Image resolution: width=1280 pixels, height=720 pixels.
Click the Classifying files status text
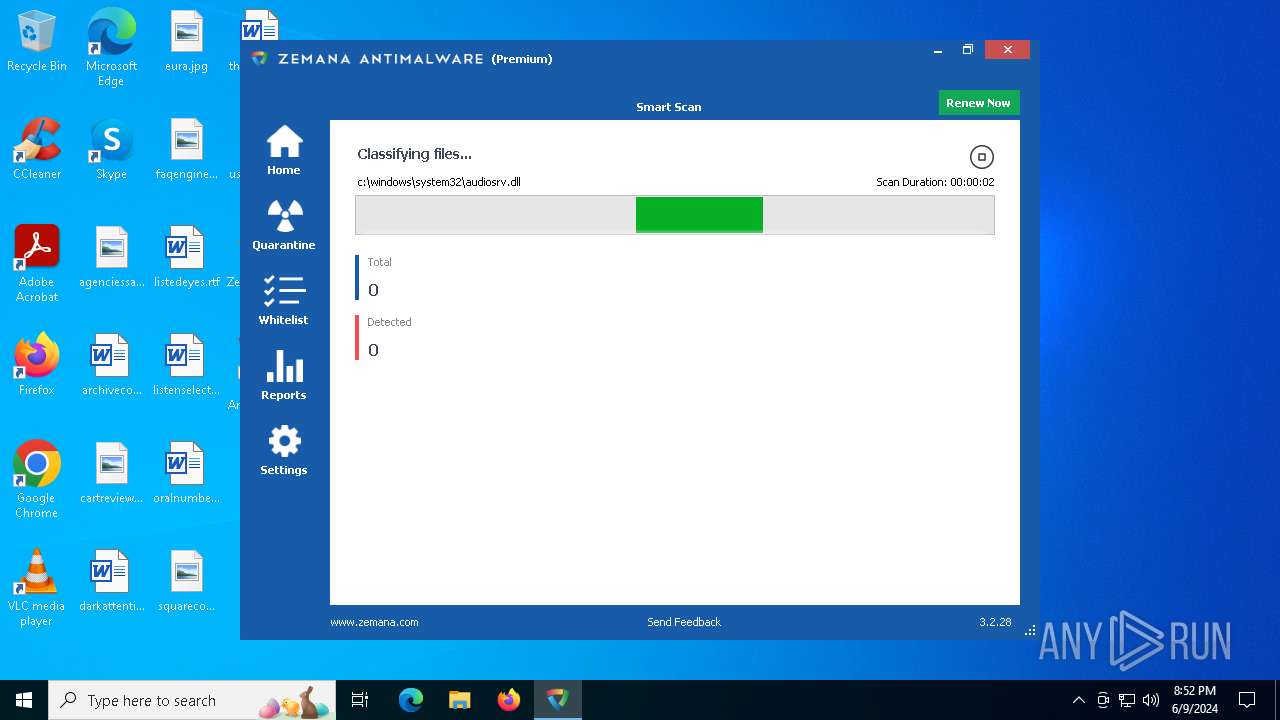click(414, 154)
